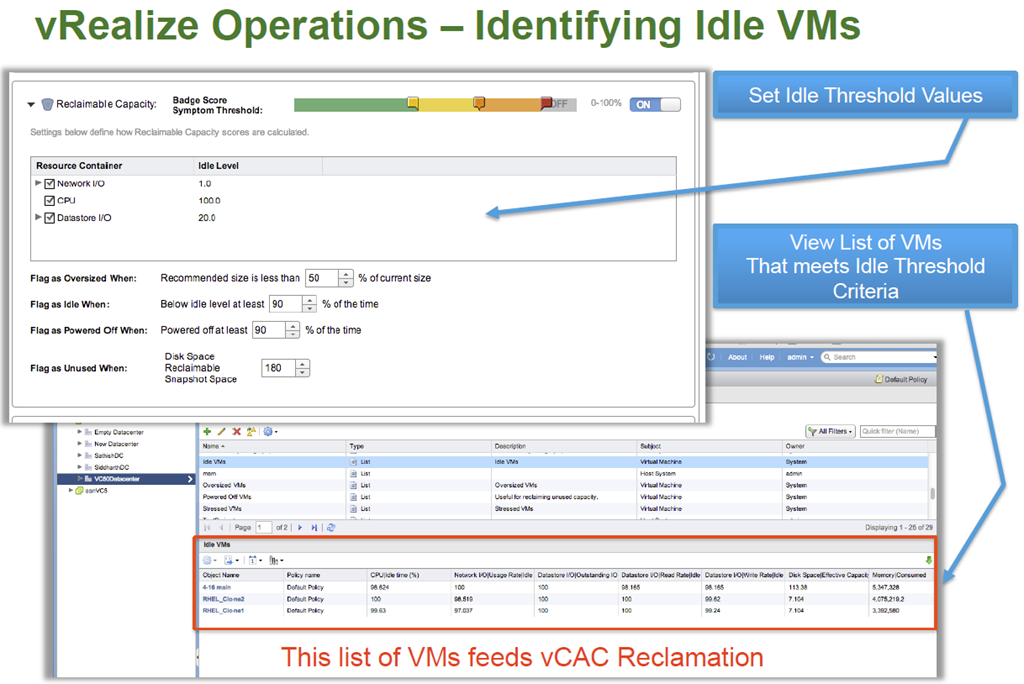
Task: Open the Help menu item
Action: point(766,357)
